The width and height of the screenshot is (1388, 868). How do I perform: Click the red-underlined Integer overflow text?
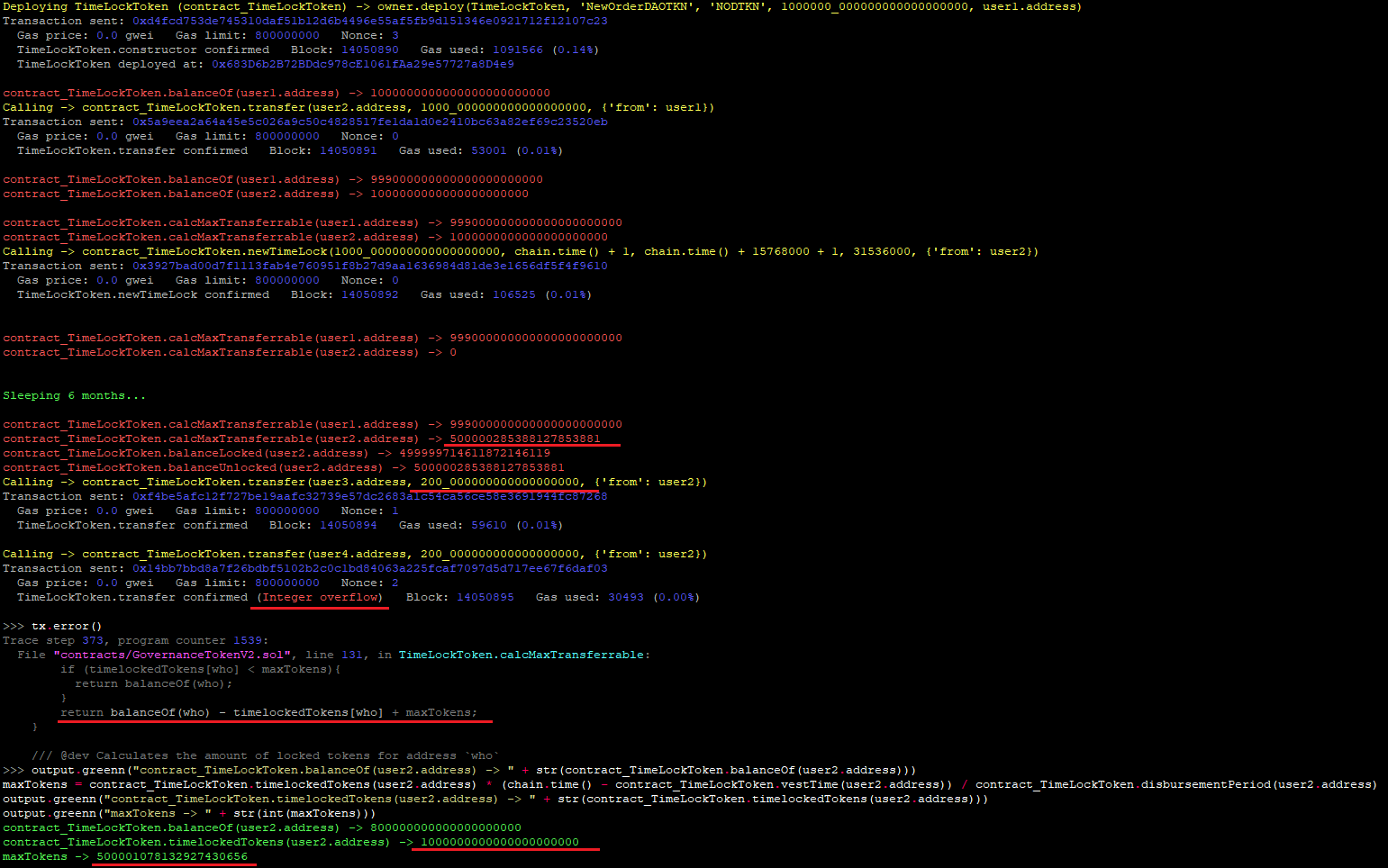(x=320, y=597)
